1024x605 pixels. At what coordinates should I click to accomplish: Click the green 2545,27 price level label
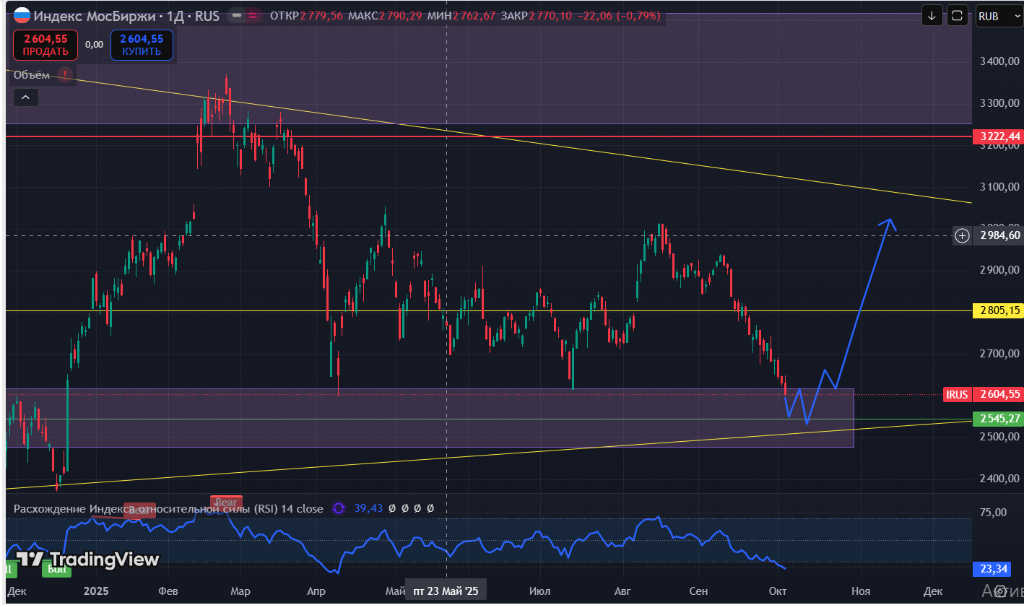(x=1000, y=418)
